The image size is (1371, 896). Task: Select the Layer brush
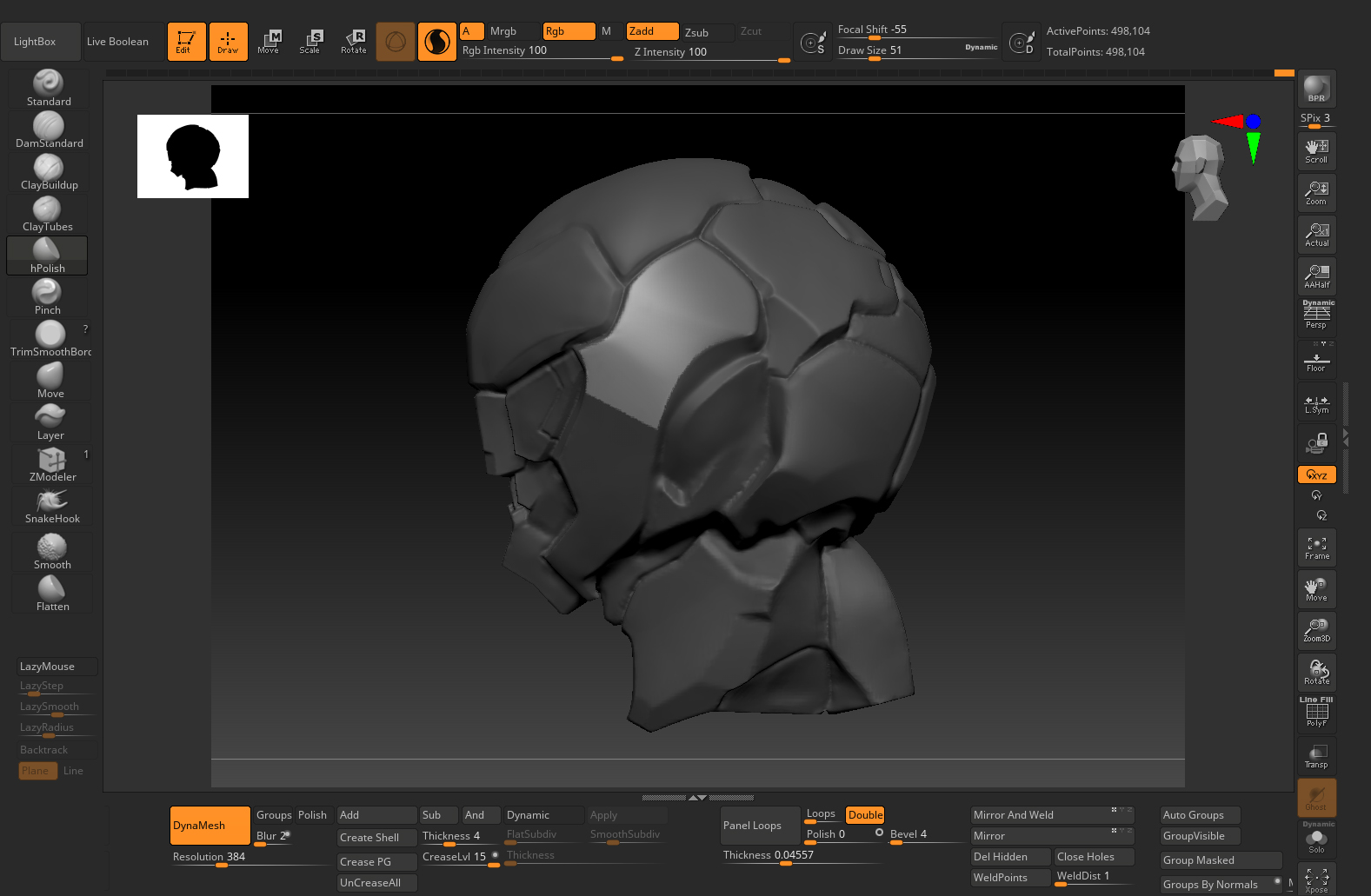50,422
